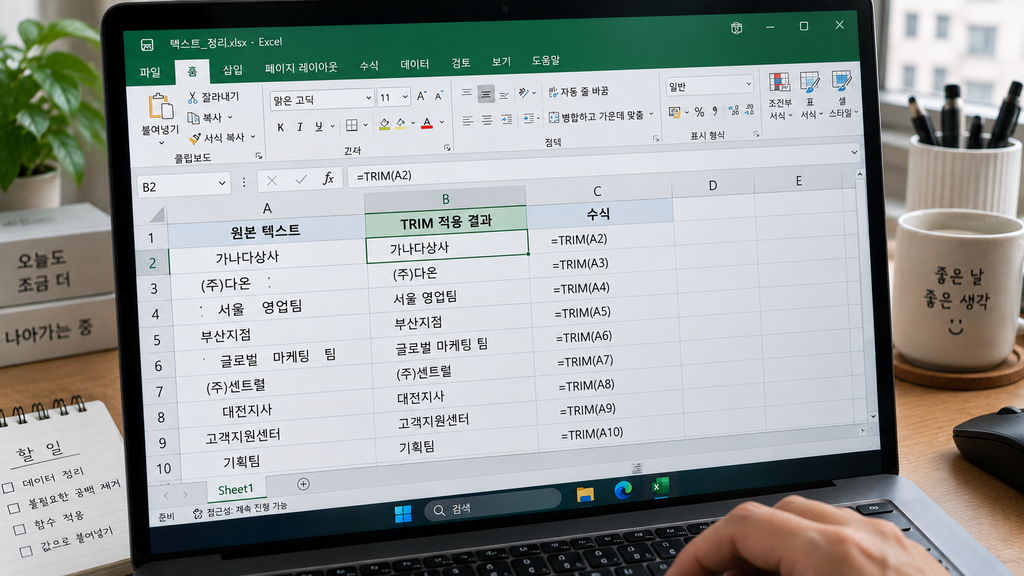Toggle Wrap Text (자동 줄 바꿈)
The image size is (1024, 576).
tap(578, 91)
